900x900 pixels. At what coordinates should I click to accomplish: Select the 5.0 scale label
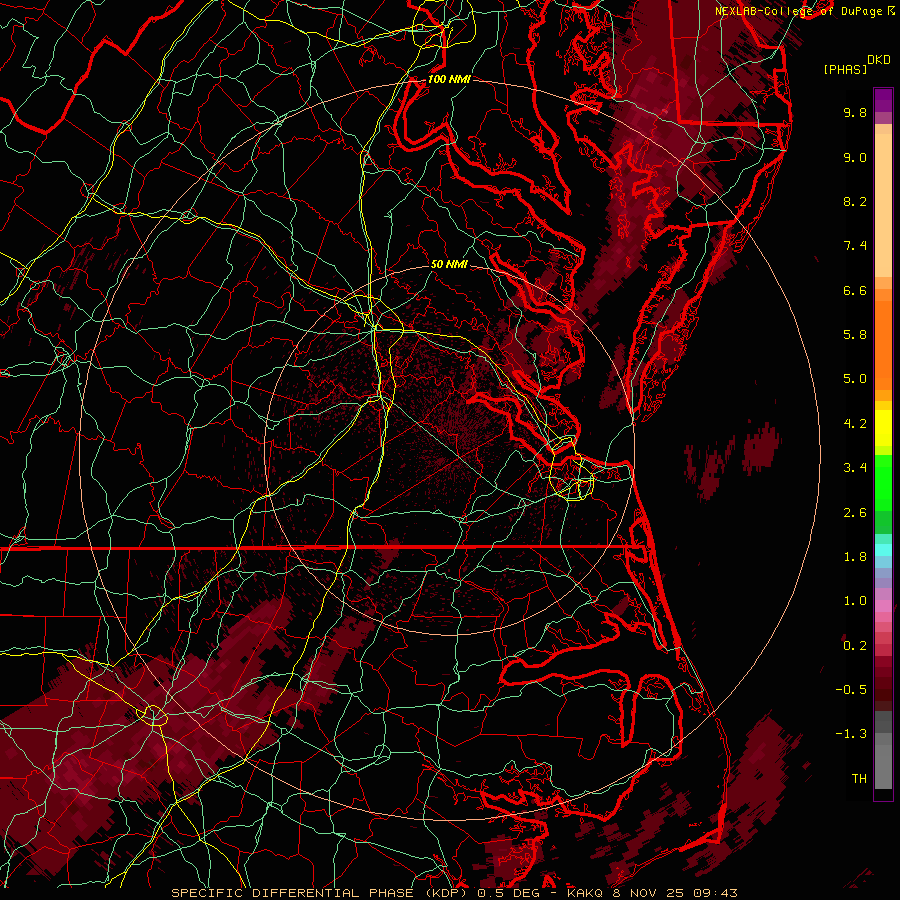point(855,379)
